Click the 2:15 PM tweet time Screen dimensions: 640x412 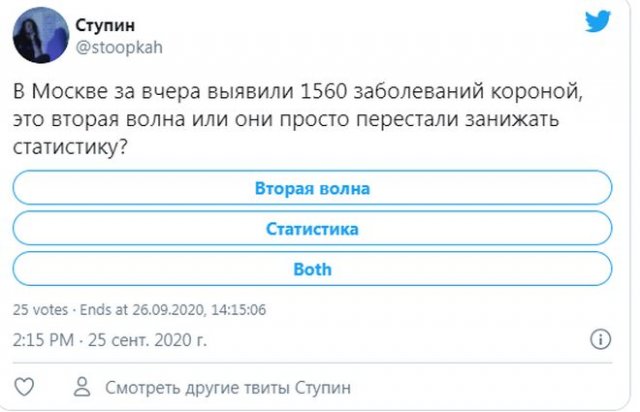click(43, 338)
